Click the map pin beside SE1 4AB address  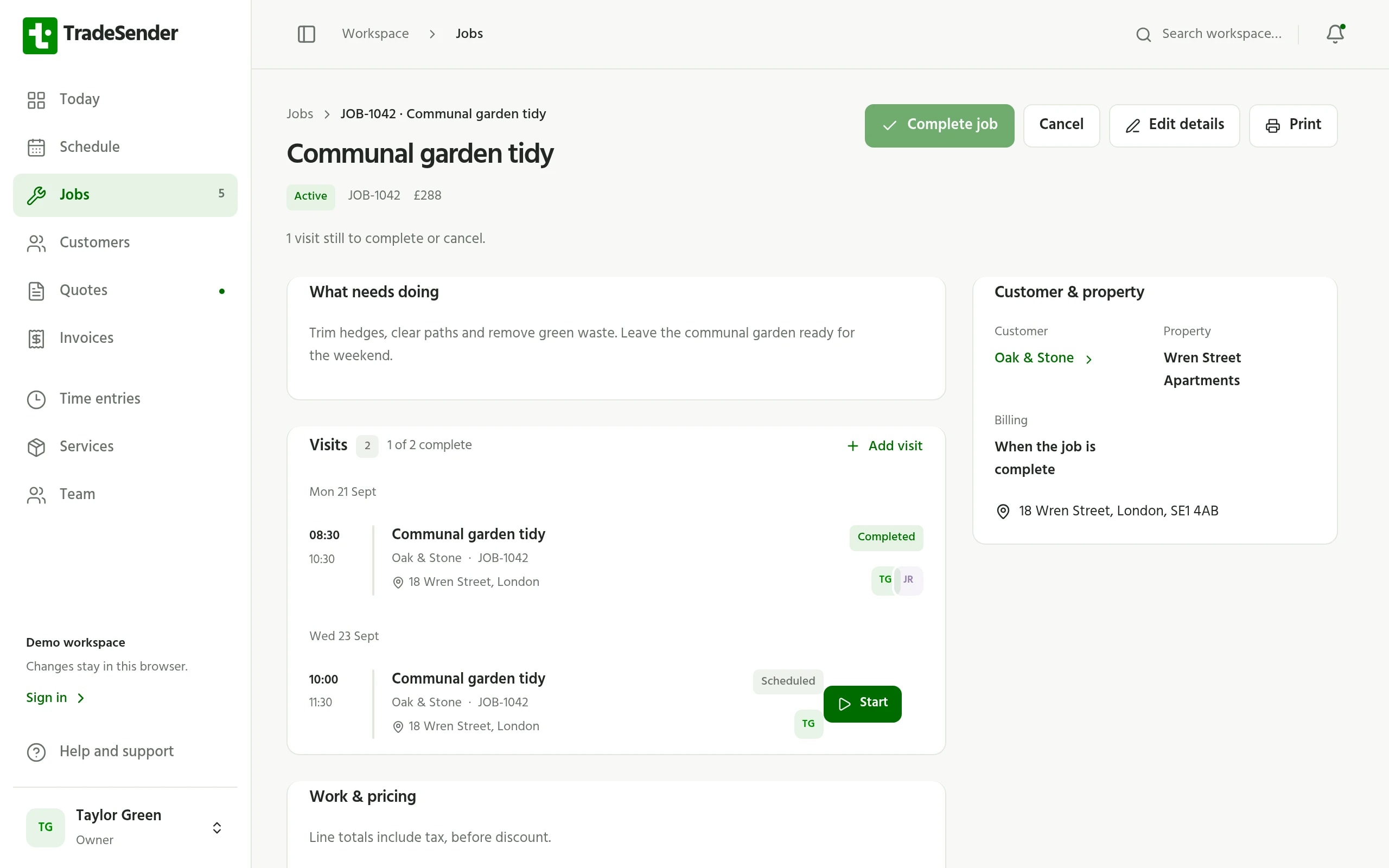[1003, 512]
